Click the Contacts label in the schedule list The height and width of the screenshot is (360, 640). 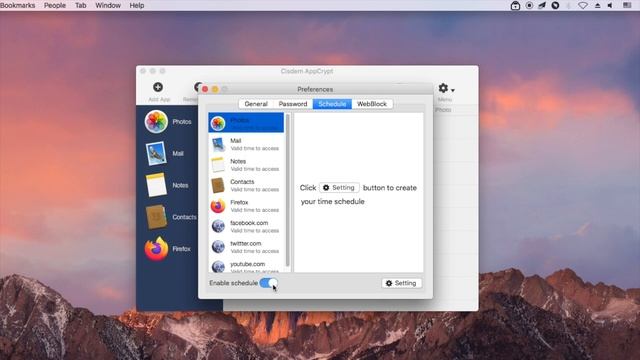tap(242, 182)
